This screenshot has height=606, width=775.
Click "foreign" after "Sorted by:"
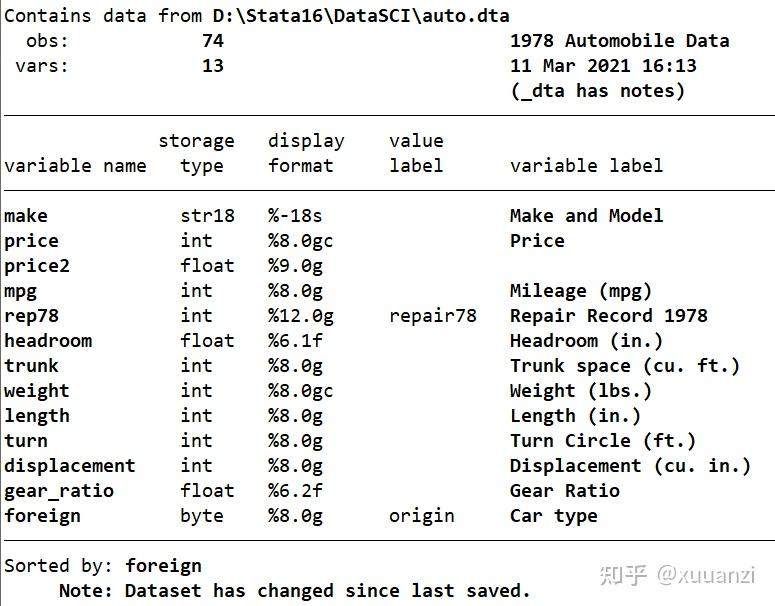coord(163,566)
